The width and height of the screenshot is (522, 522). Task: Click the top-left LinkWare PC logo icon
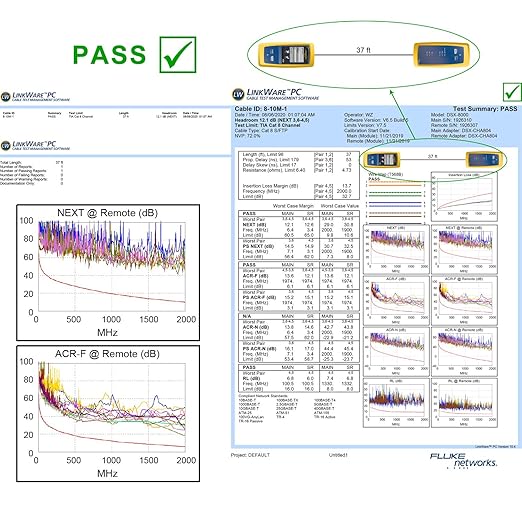(x=36, y=97)
